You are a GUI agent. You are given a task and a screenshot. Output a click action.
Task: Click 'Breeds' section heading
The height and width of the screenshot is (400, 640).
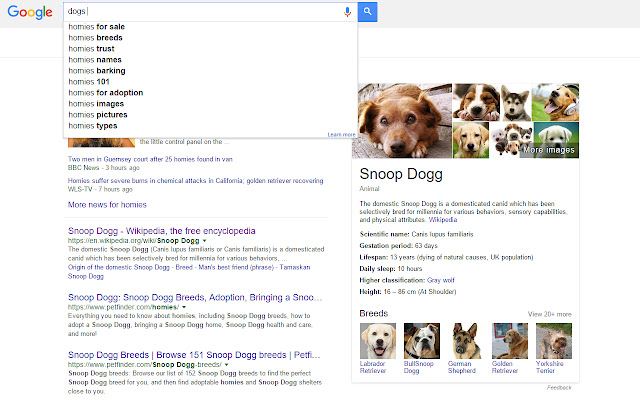(373, 313)
